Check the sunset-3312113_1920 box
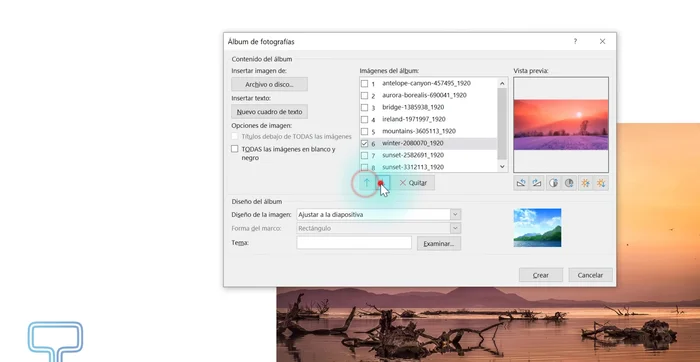This screenshot has height=362, width=700. [x=365, y=167]
